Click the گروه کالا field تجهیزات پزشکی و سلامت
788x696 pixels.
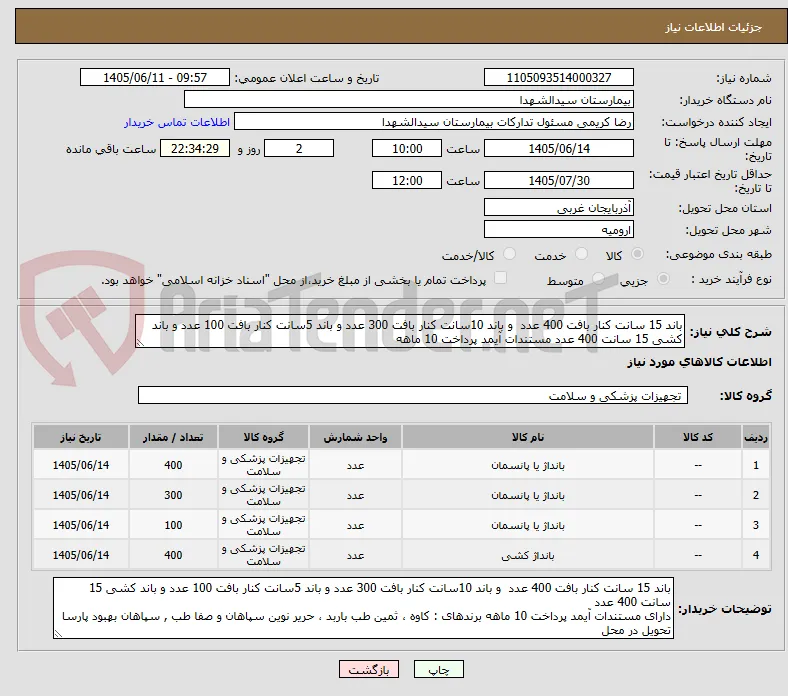(x=413, y=395)
